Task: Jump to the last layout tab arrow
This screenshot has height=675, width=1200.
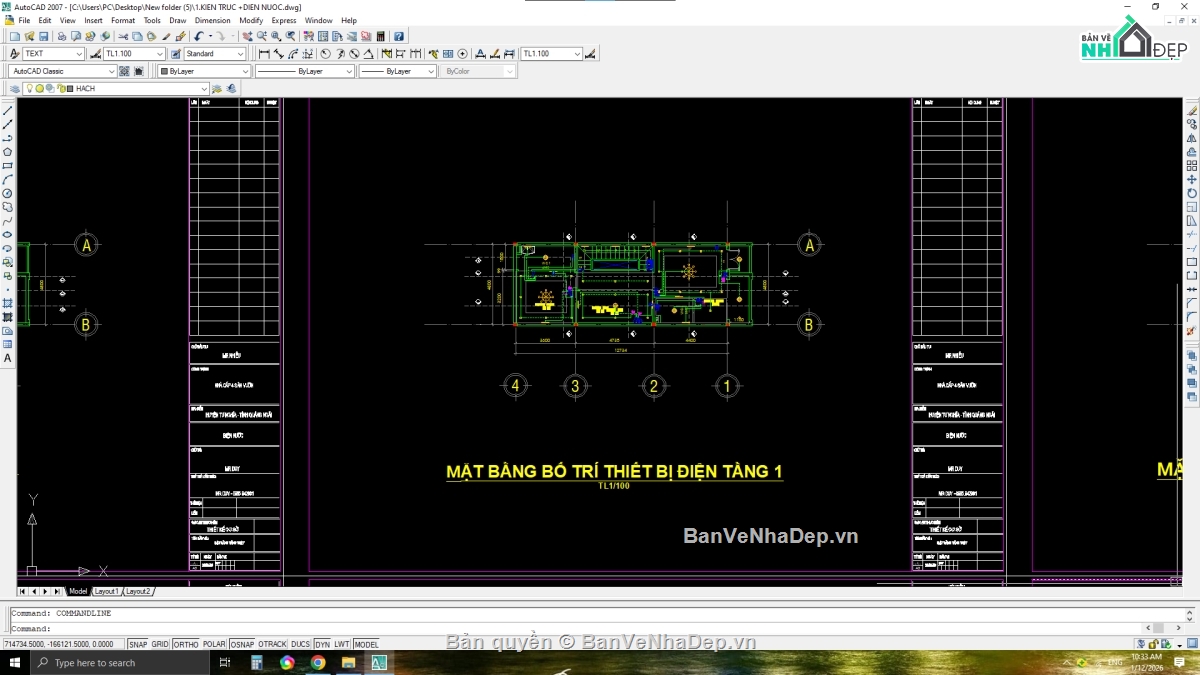Action: coord(57,591)
